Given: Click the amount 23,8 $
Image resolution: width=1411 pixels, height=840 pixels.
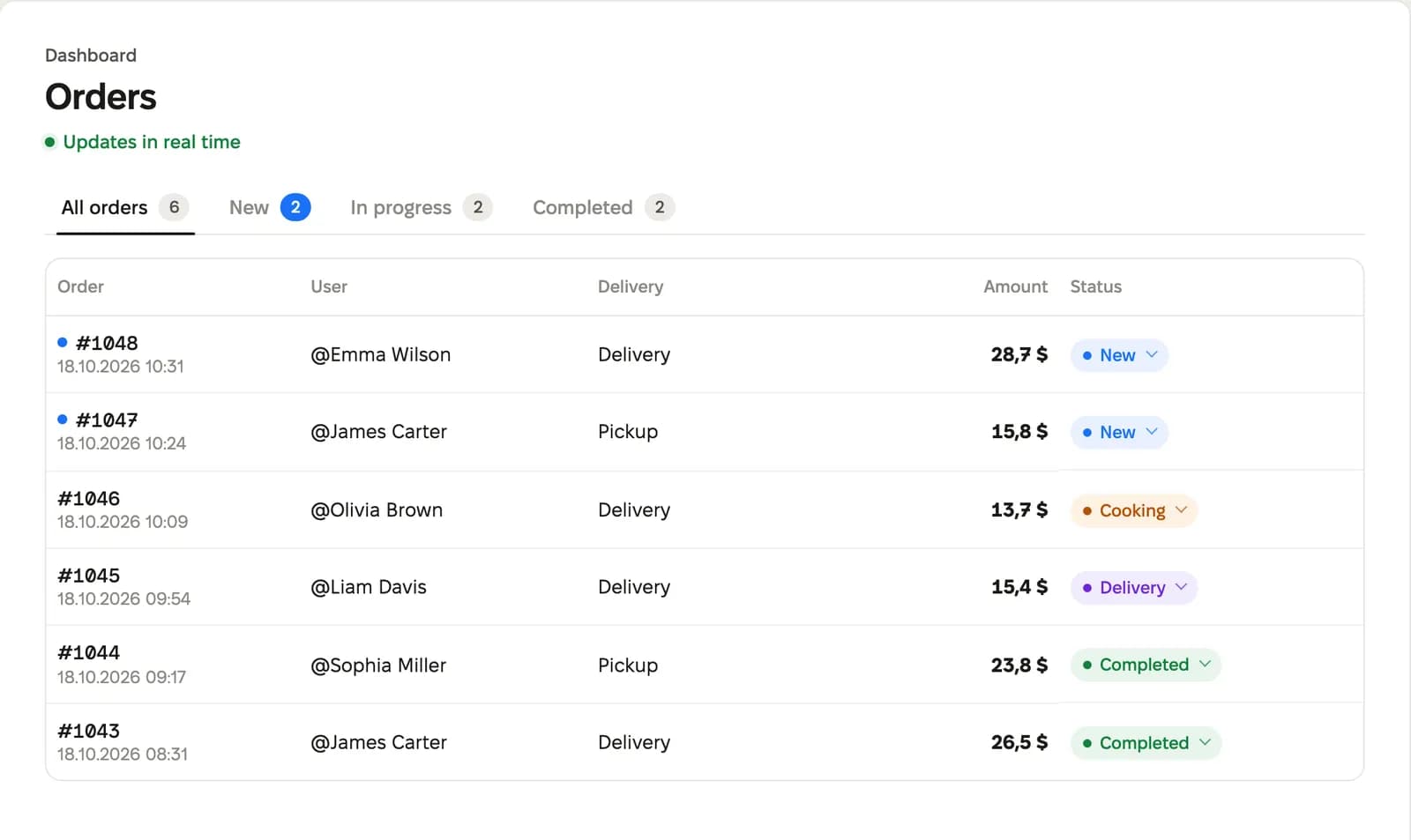Looking at the screenshot, I should pyautogui.click(x=1019, y=665).
